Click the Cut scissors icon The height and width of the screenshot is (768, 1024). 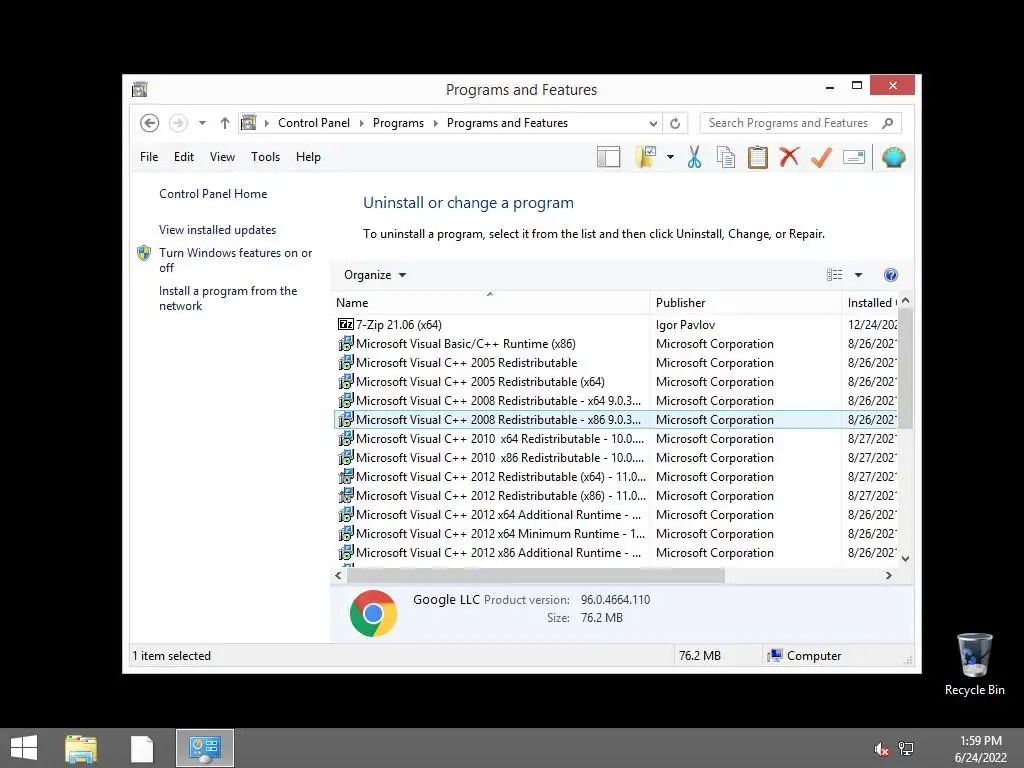point(694,157)
